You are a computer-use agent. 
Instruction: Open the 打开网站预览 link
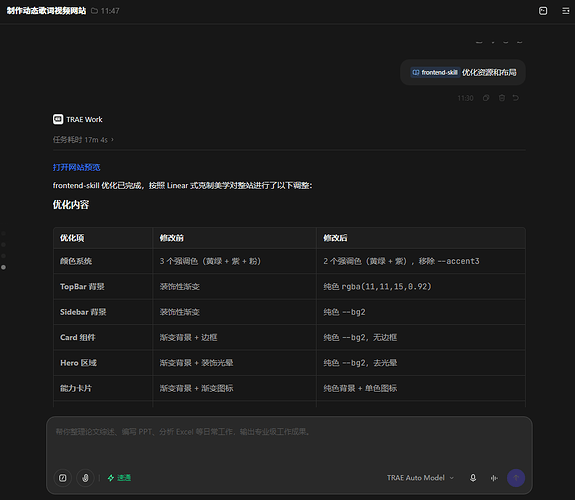[76, 167]
